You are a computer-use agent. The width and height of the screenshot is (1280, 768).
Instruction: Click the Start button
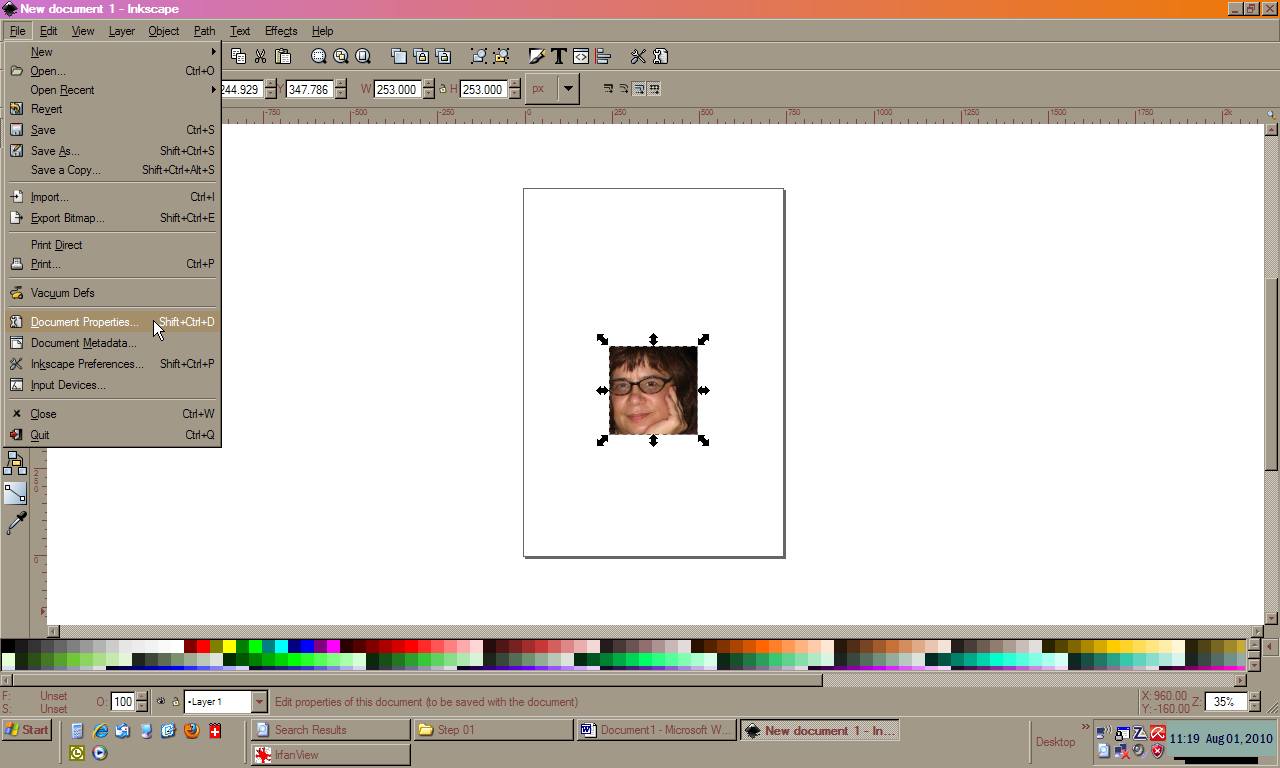click(x=27, y=730)
